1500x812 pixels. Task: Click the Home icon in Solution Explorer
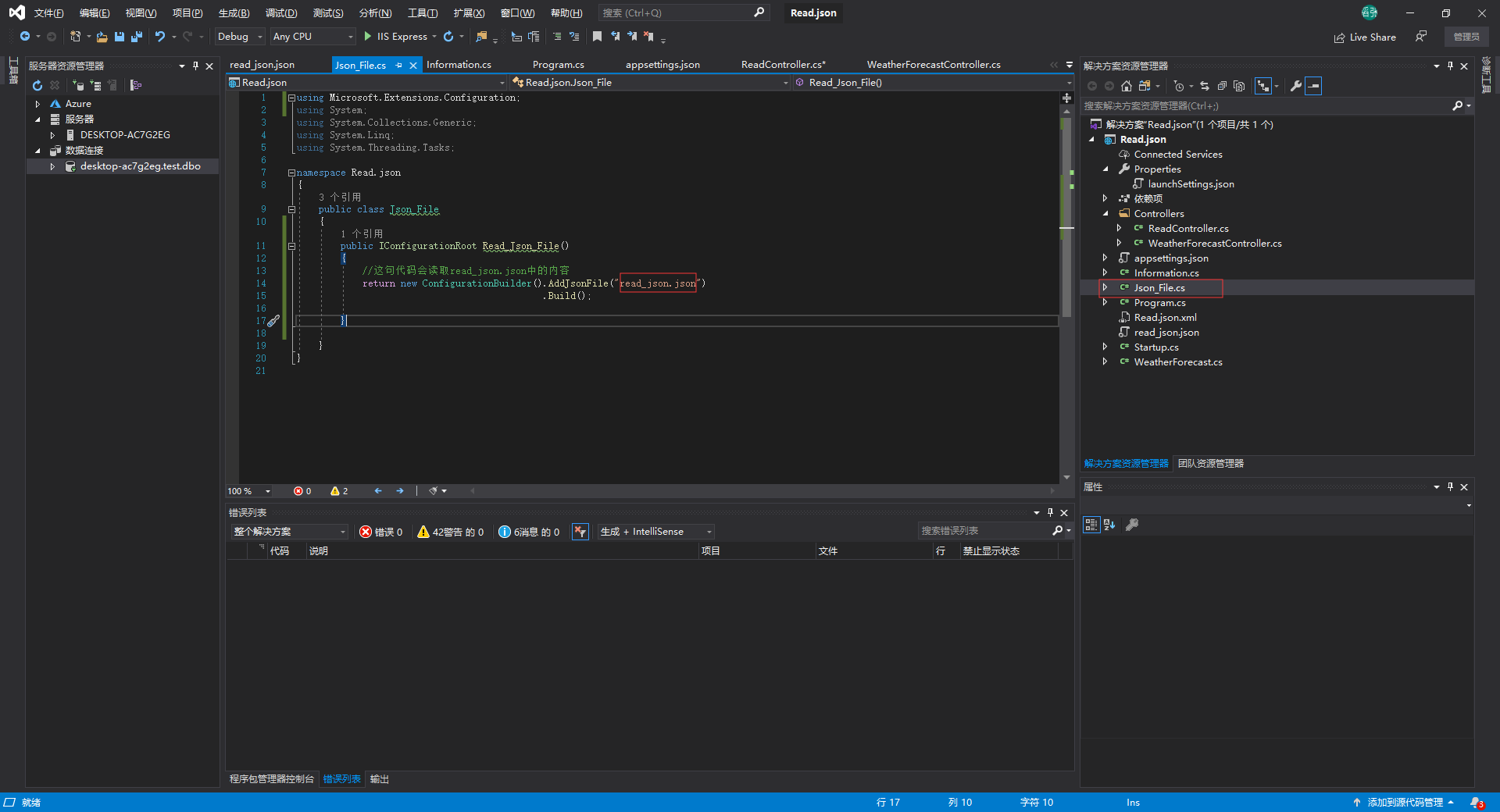click(x=1126, y=86)
